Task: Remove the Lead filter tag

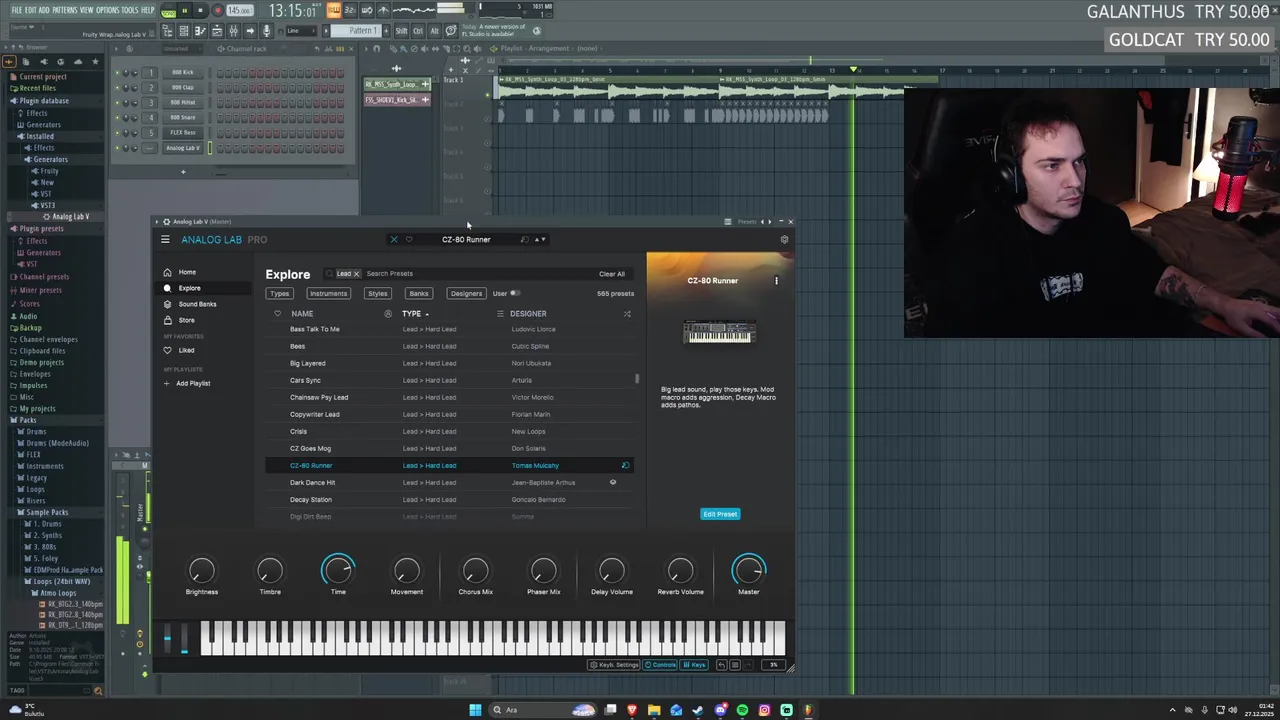Action: (x=355, y=274)
